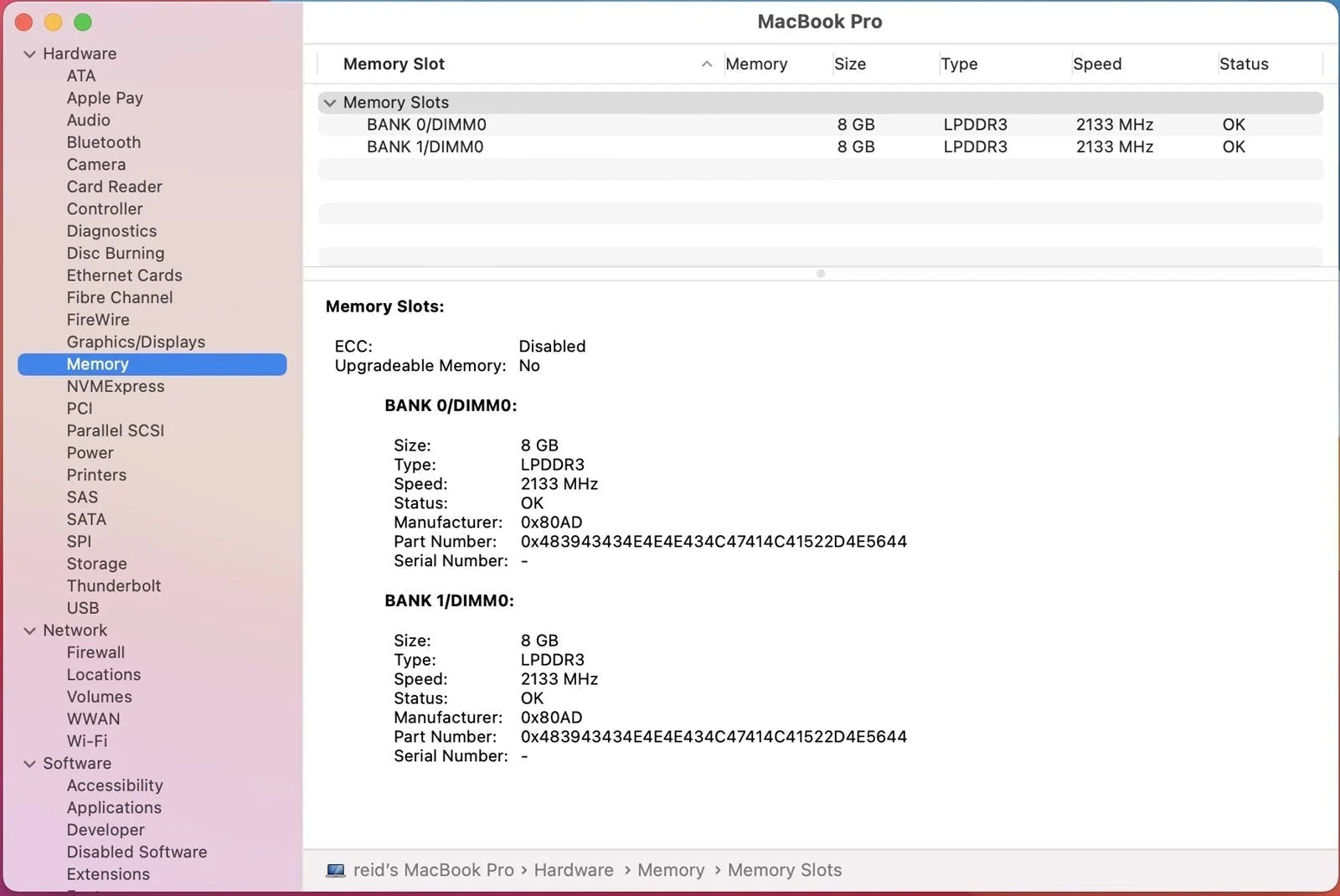Collapse the Network section in sidebar

click(30, 631)
